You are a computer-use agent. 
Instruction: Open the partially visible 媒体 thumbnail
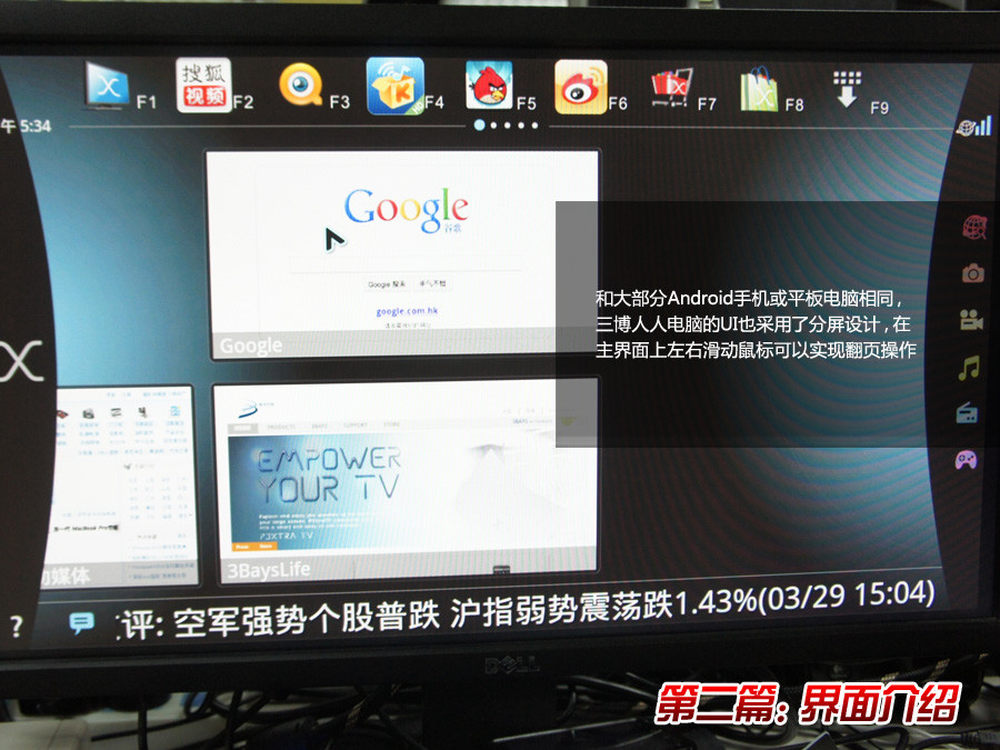click(x=119, y=485)
